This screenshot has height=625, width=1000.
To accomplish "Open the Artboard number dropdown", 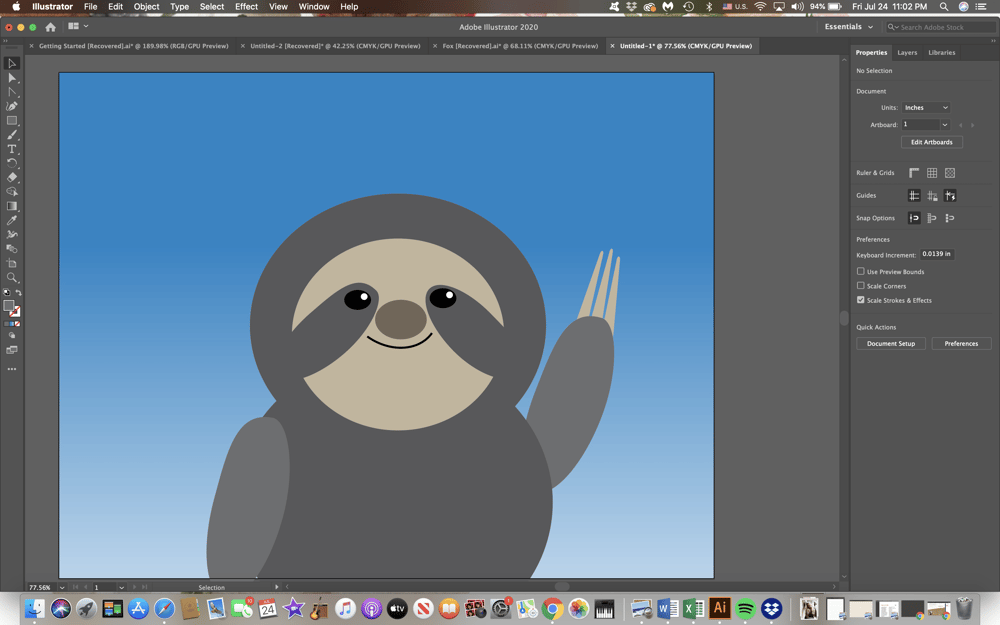I will coord(925,124).
